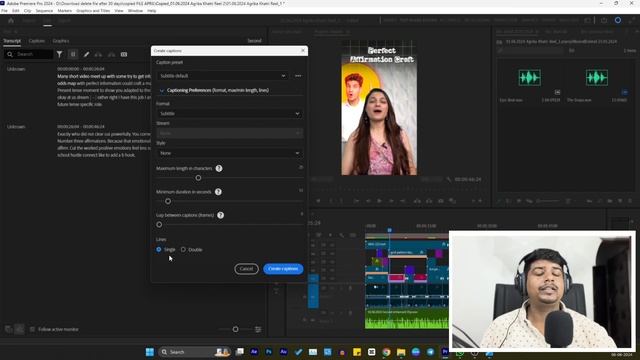640x360 pixels.
Task: Click the timeline playhead marker
Action: [389, 230]
